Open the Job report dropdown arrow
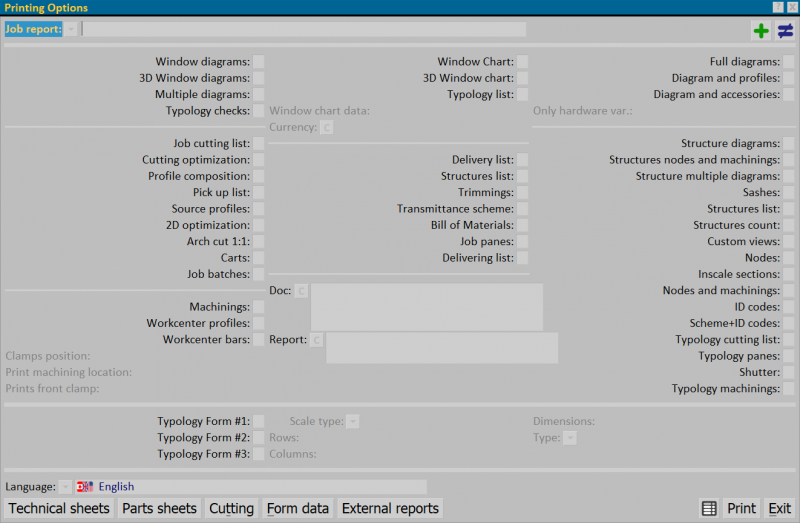The width and height of the screenshot is (800, 523). pos(71,29)
